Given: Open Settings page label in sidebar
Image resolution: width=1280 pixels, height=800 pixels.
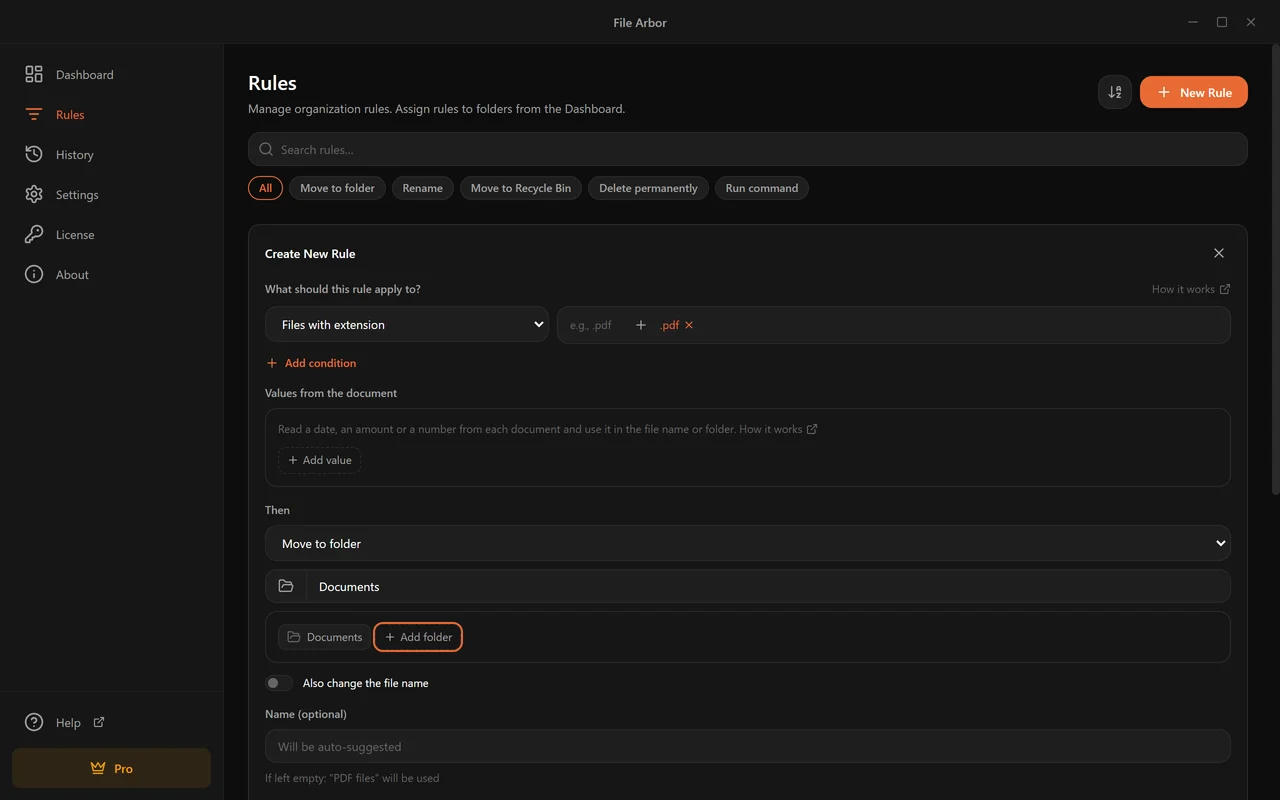Looking at the screenshot, I should (x=77, y=195).
